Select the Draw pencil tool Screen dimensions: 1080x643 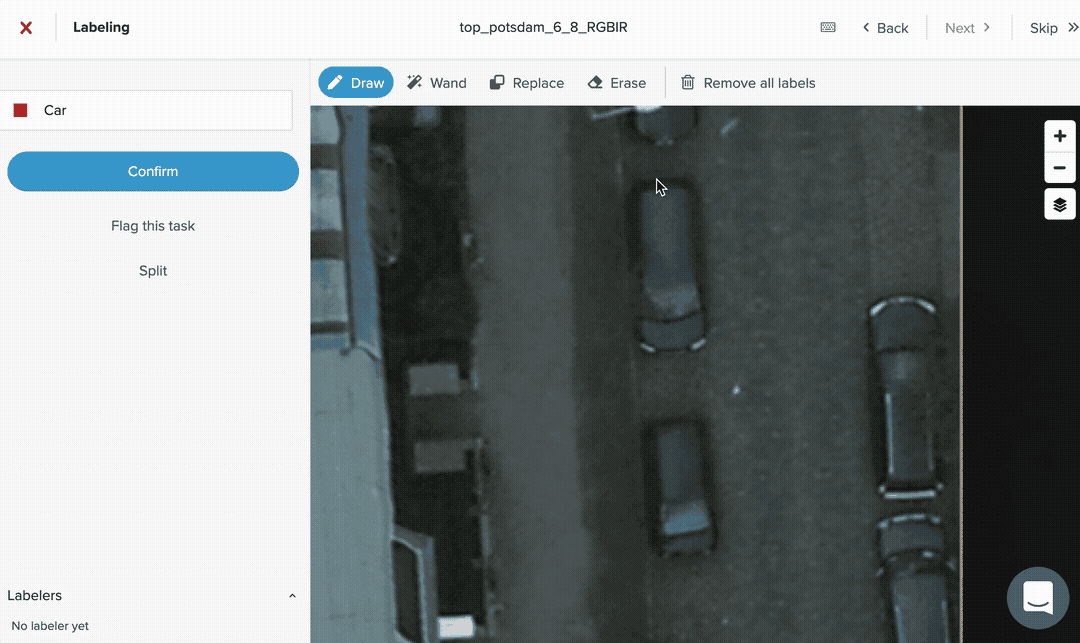pos(356,83)
